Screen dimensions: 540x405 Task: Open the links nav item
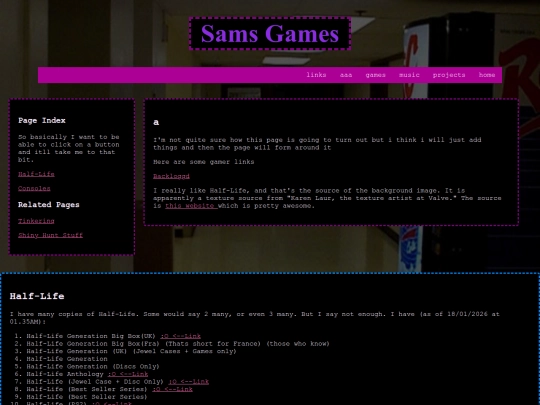click(316, 75)
